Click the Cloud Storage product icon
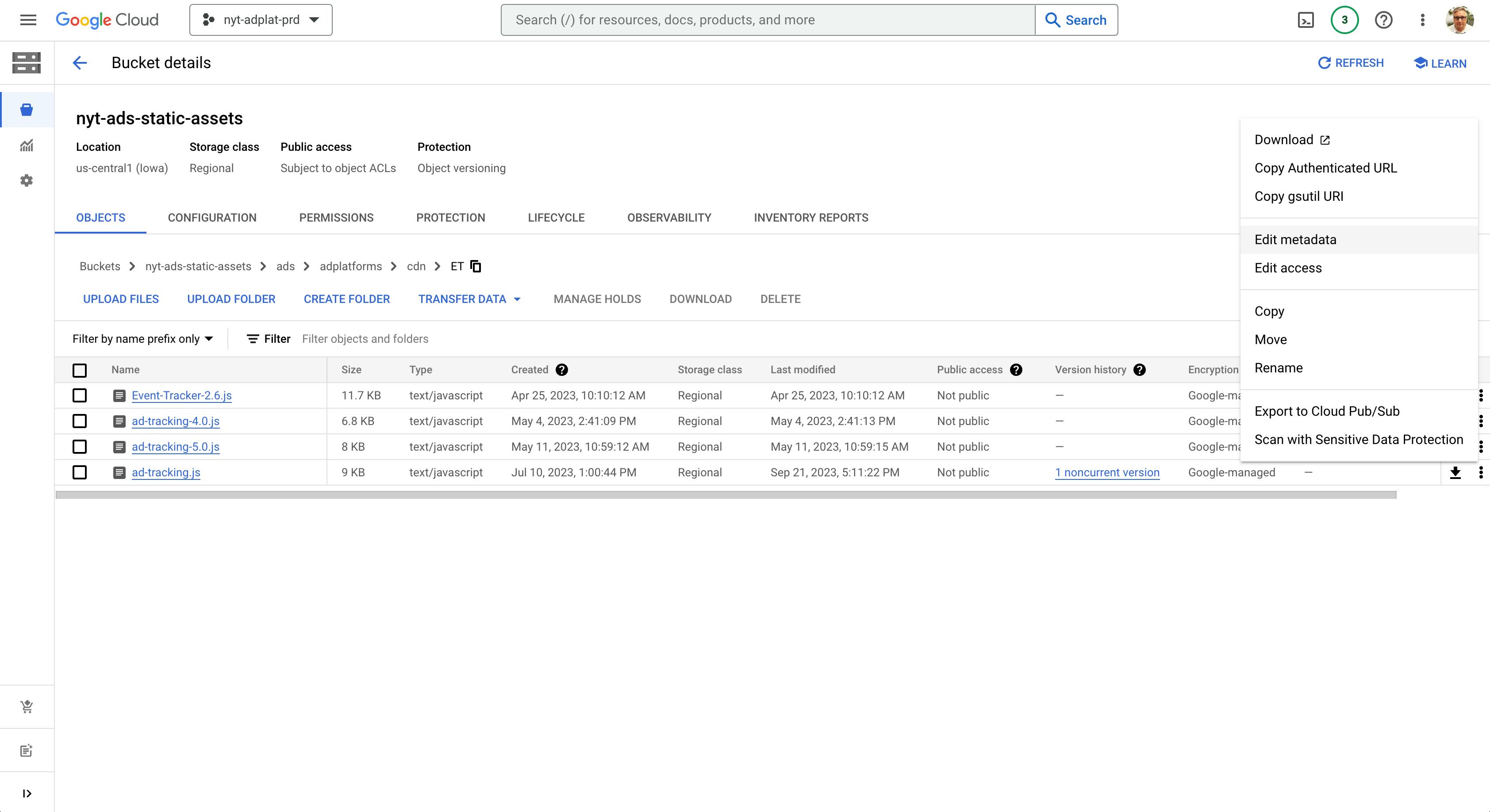 pyautogui.click(x=27, y=63)
